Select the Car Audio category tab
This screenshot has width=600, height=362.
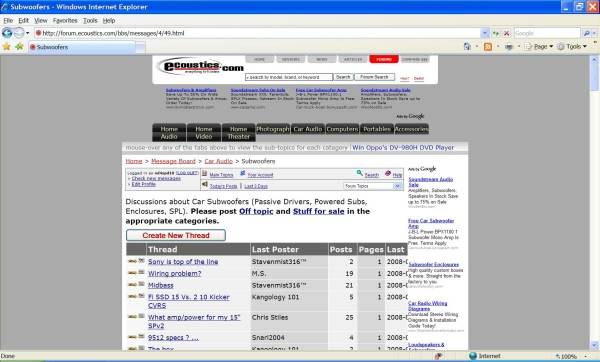[308, 129]
